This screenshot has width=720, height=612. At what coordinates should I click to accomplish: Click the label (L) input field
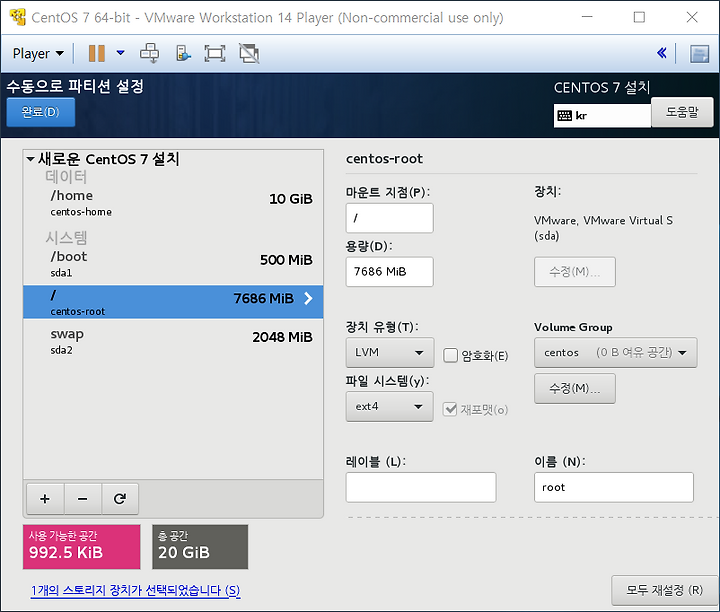tap(421, 487)
